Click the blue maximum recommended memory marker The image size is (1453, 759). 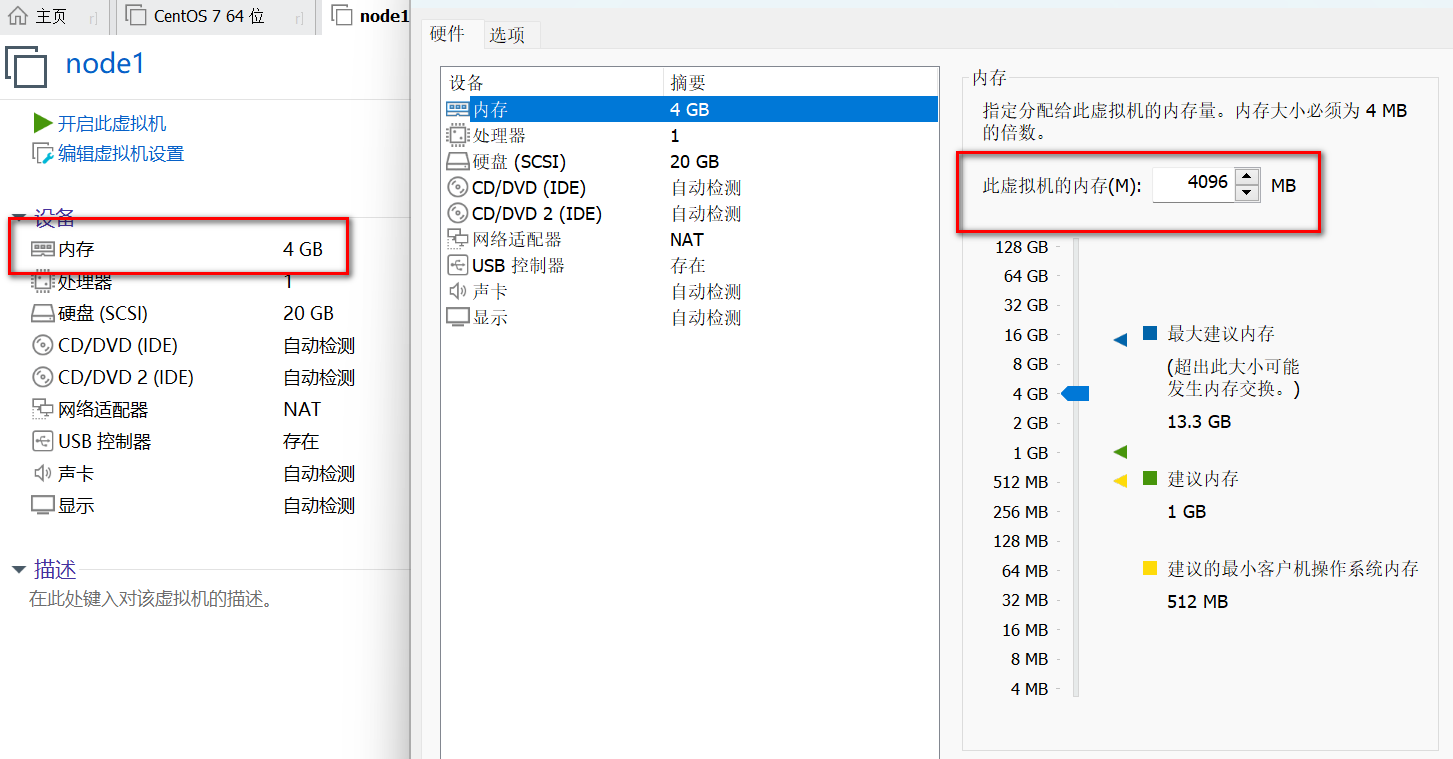(1120, 340)
